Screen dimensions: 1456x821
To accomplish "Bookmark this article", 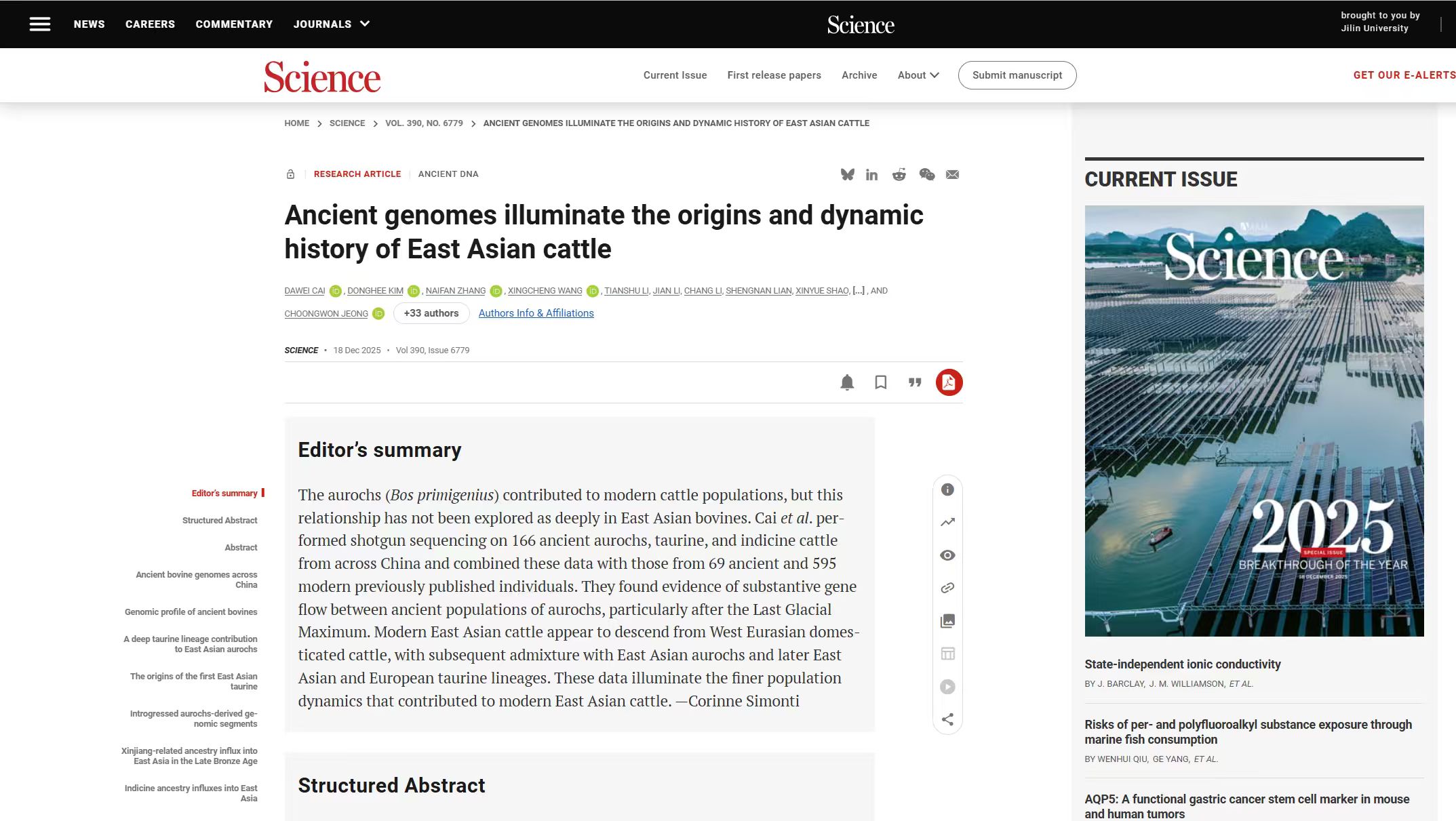I will (x=880, y=382).
